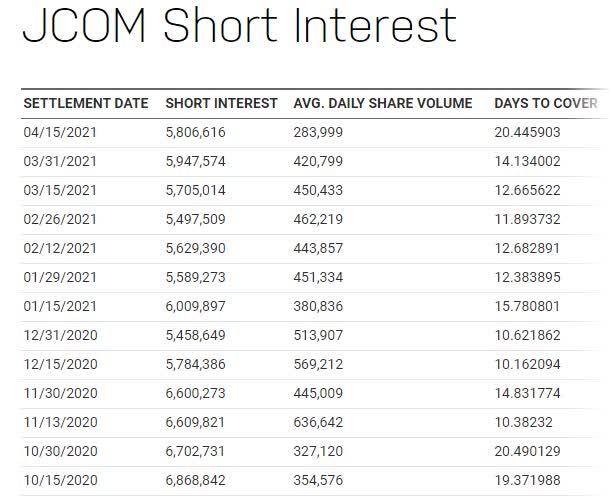
Task: Select the 636,642 volume cell
Action: 318,422
